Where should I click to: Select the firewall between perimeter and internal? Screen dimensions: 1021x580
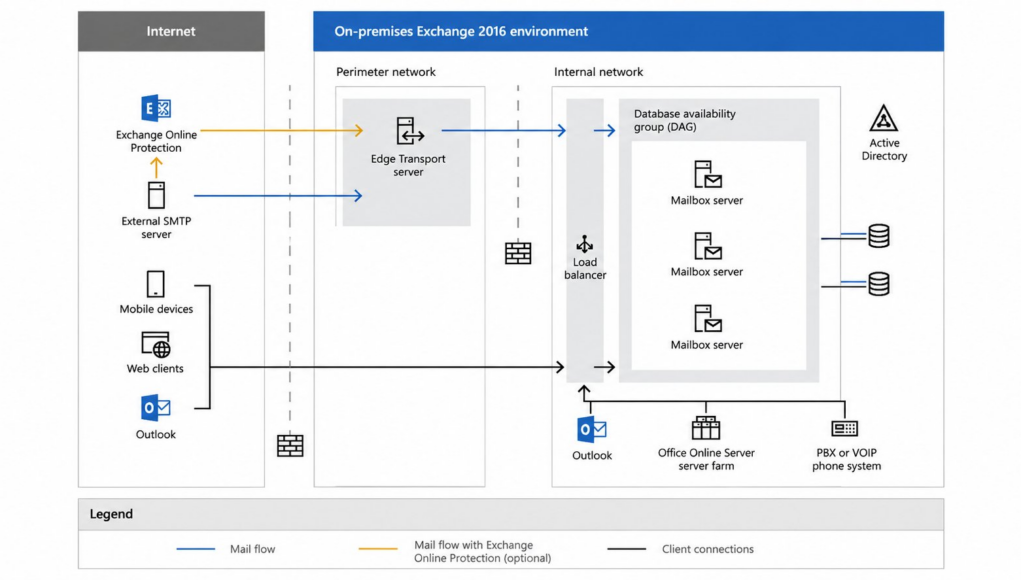518,253
